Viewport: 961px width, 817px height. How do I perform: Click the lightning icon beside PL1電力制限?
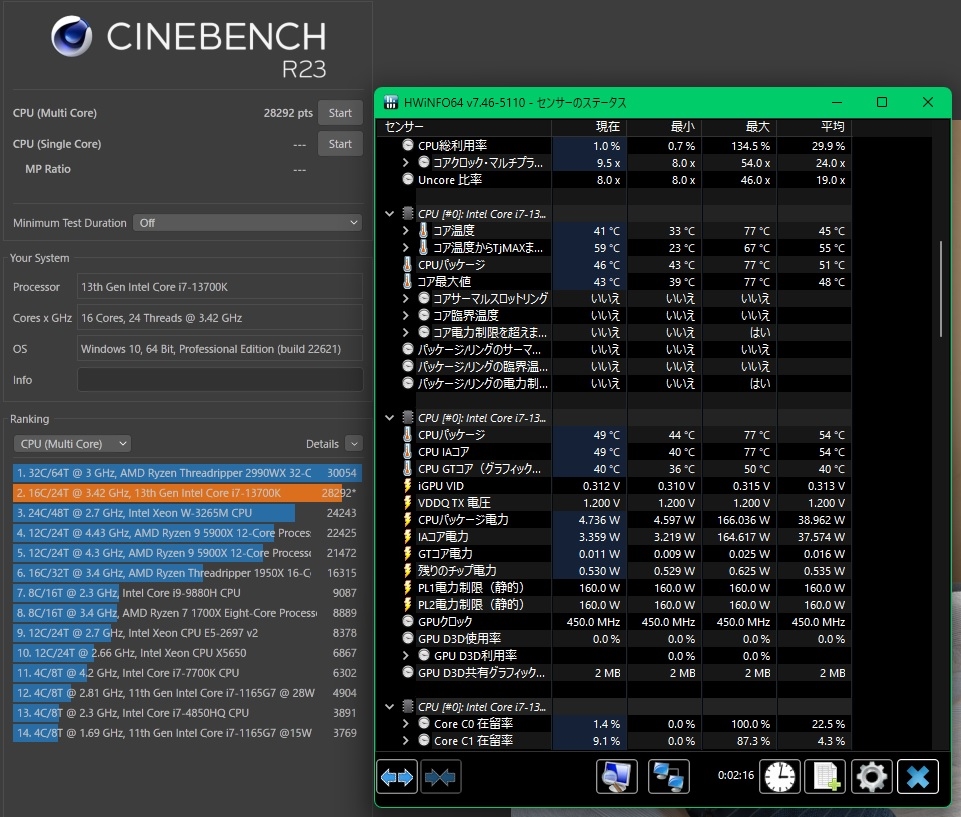click(x=408, y=587)
